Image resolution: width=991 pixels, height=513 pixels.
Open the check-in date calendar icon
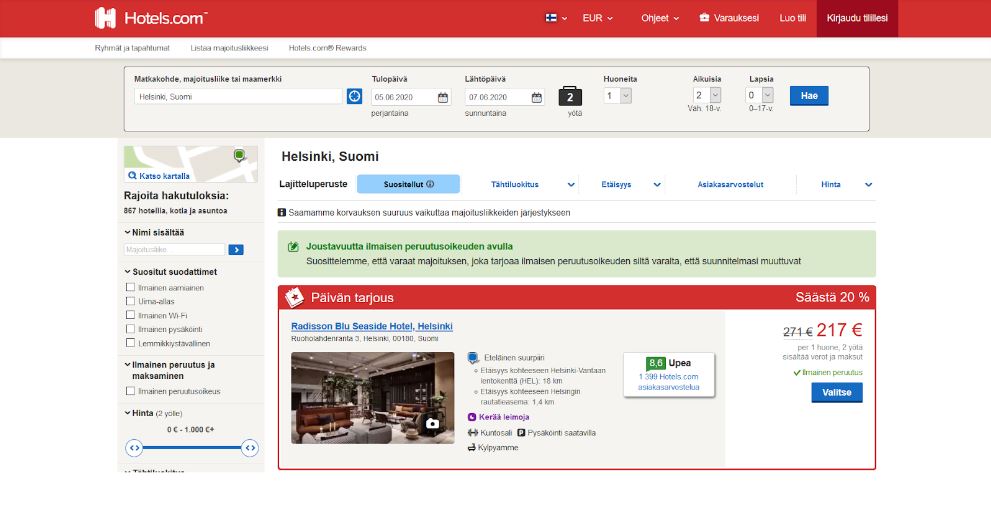(x=443, y=97)
